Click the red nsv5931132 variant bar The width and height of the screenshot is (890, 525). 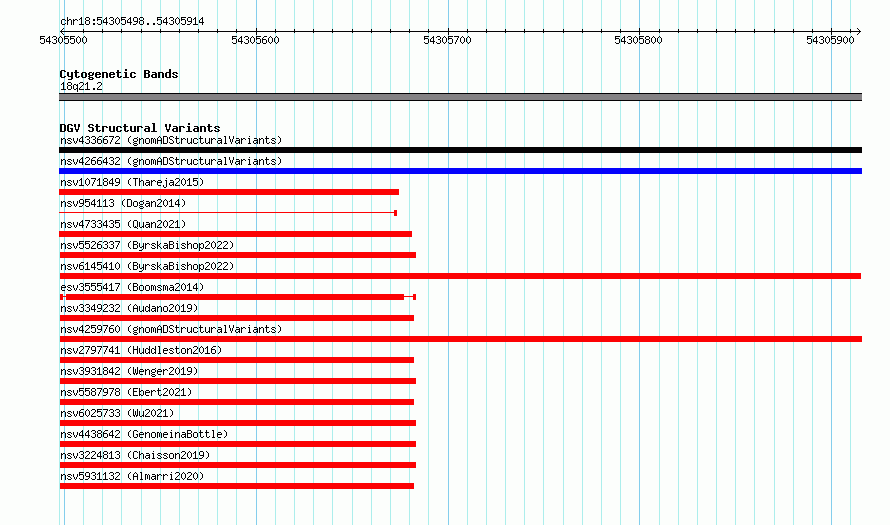click(237, 486)
